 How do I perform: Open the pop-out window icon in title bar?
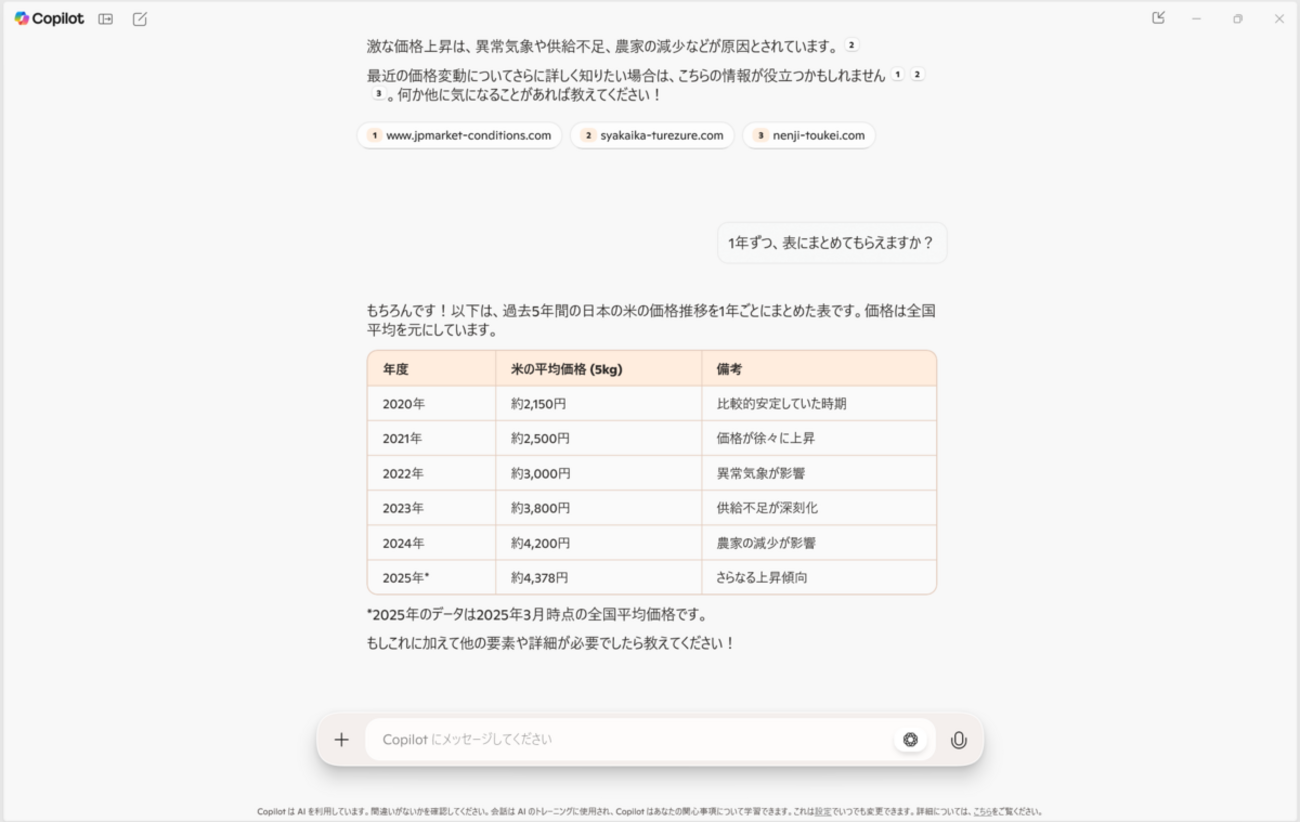click(1158, 18)
